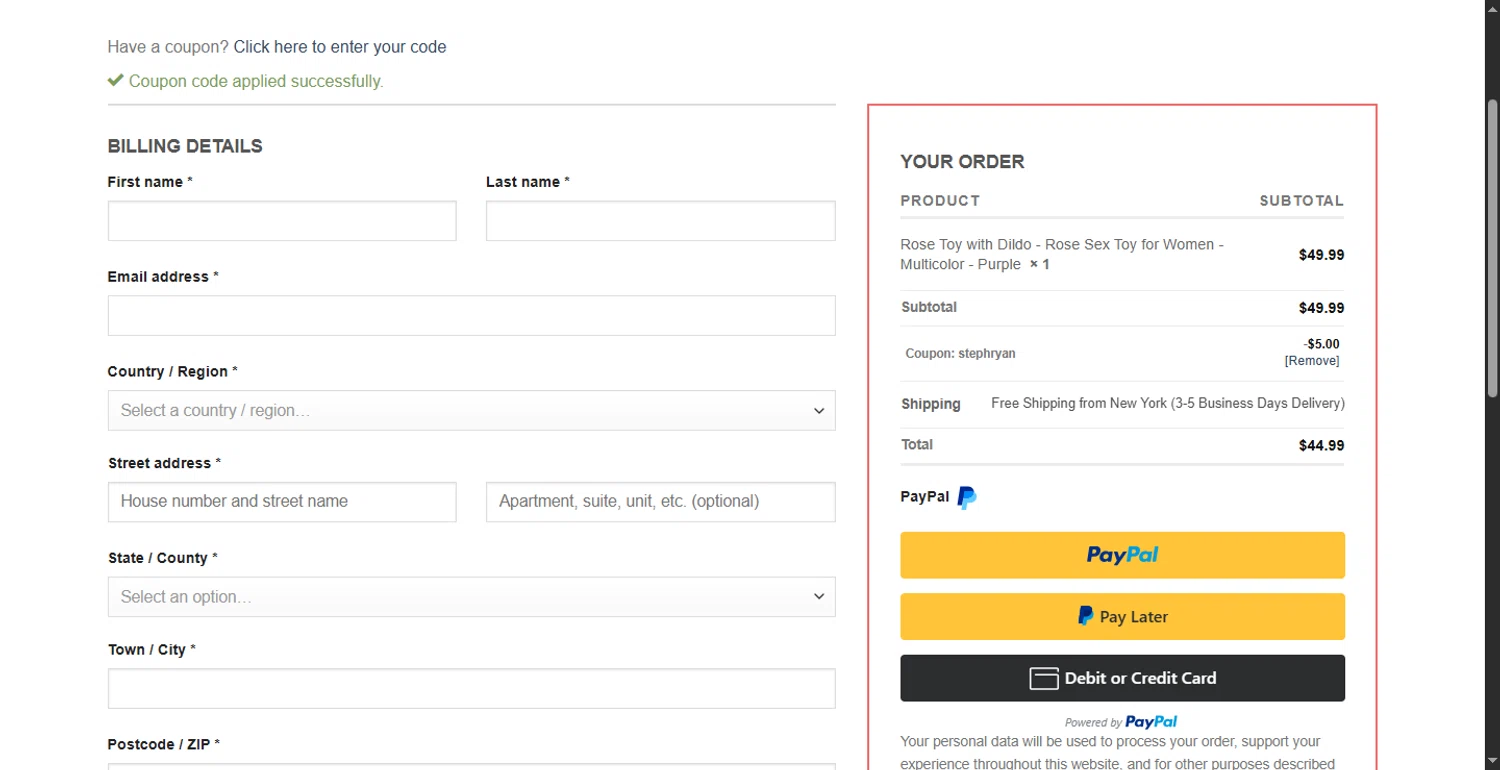Remove the stephryan coupon
The image size is (1500, 770).
[x=1311, y=361]
